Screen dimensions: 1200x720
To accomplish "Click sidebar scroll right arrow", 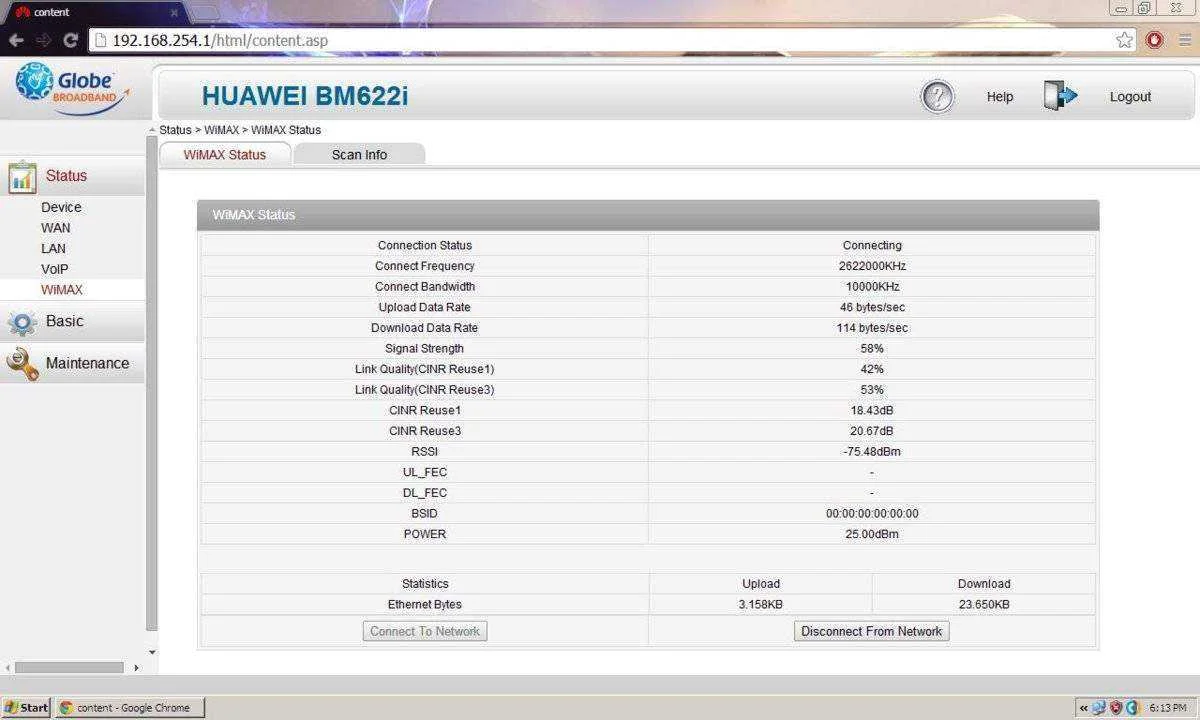I will [x=136, y=667].
